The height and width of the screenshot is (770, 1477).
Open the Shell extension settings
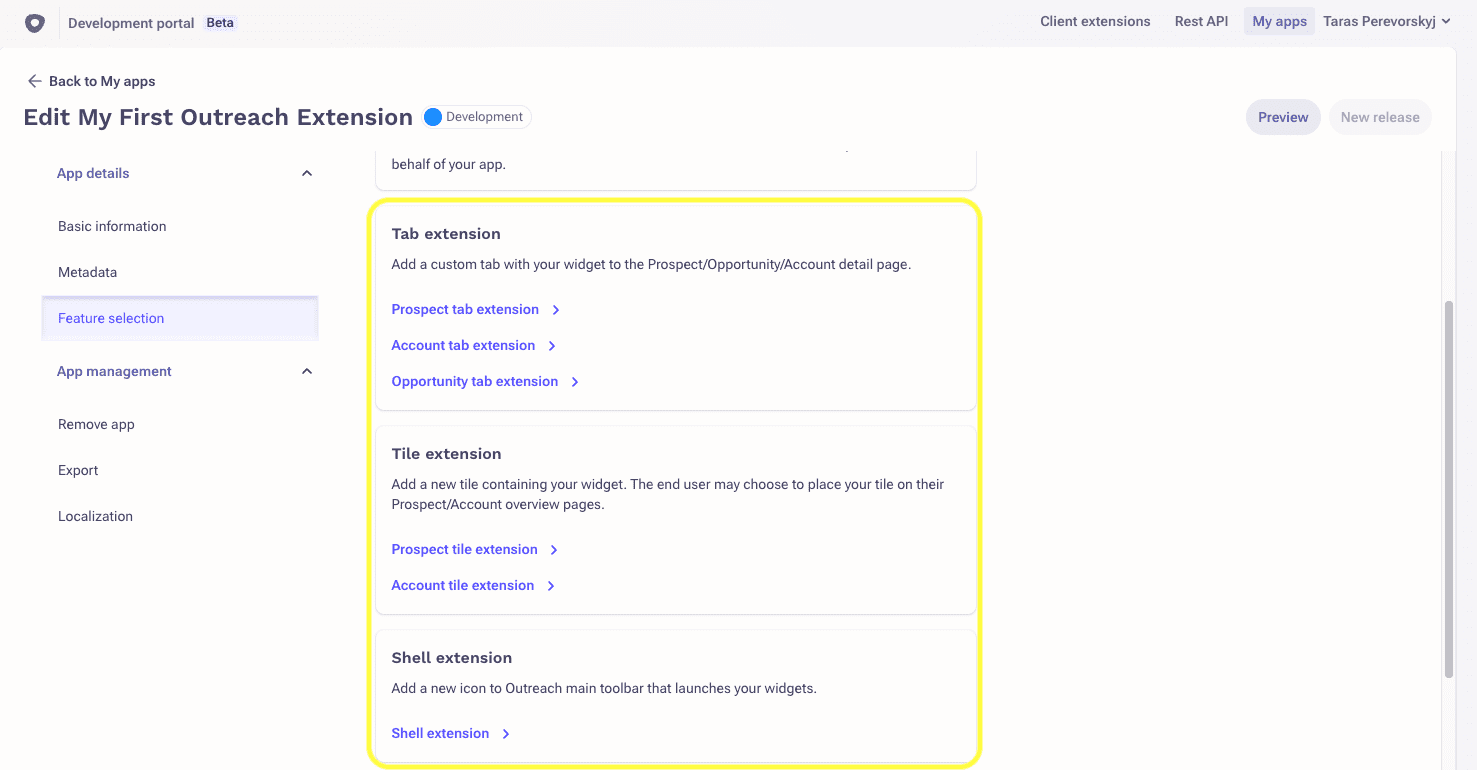440,733
